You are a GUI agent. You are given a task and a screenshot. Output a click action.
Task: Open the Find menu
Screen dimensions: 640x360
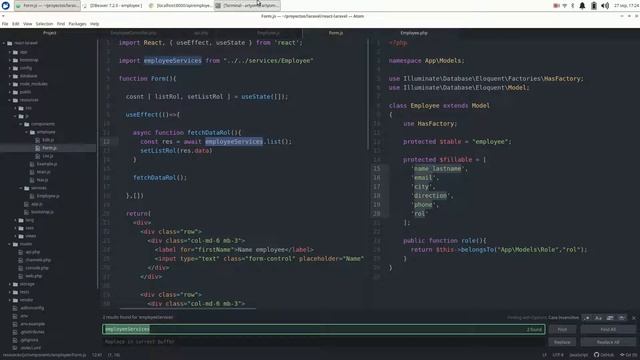click(61, 24)
